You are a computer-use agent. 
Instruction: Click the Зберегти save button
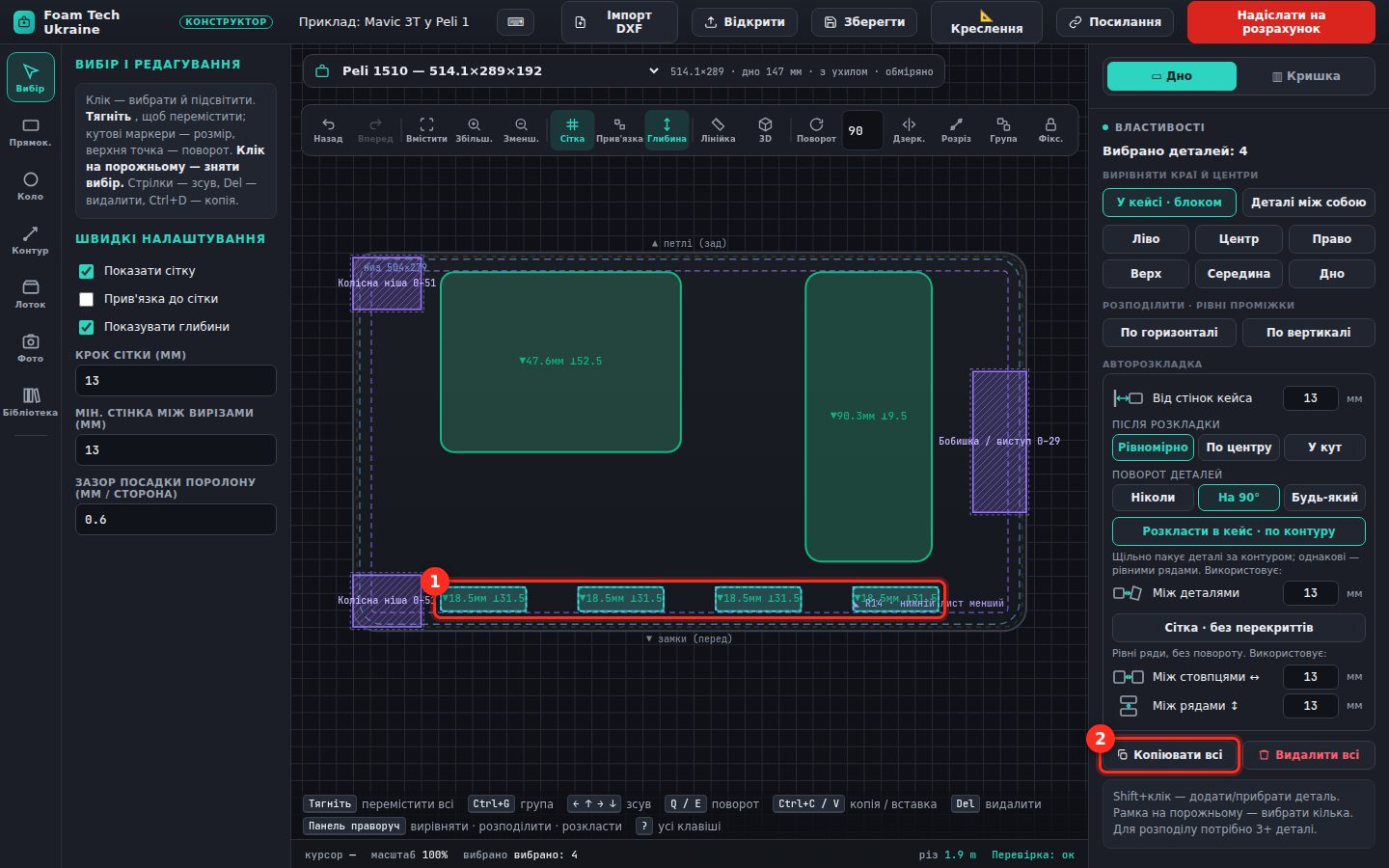pos(865,21)
